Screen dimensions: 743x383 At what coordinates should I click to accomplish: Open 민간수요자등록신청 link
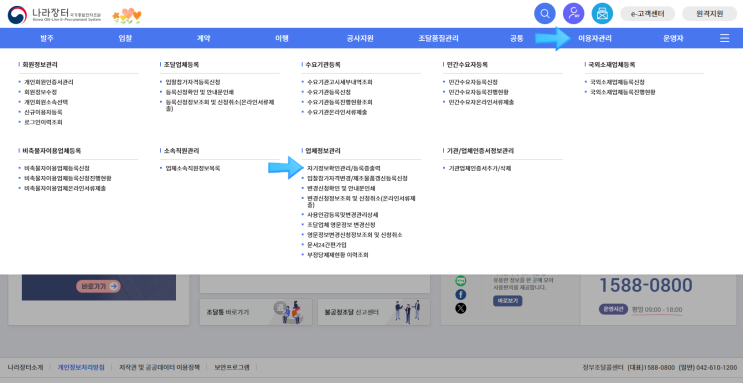(473, 82)
